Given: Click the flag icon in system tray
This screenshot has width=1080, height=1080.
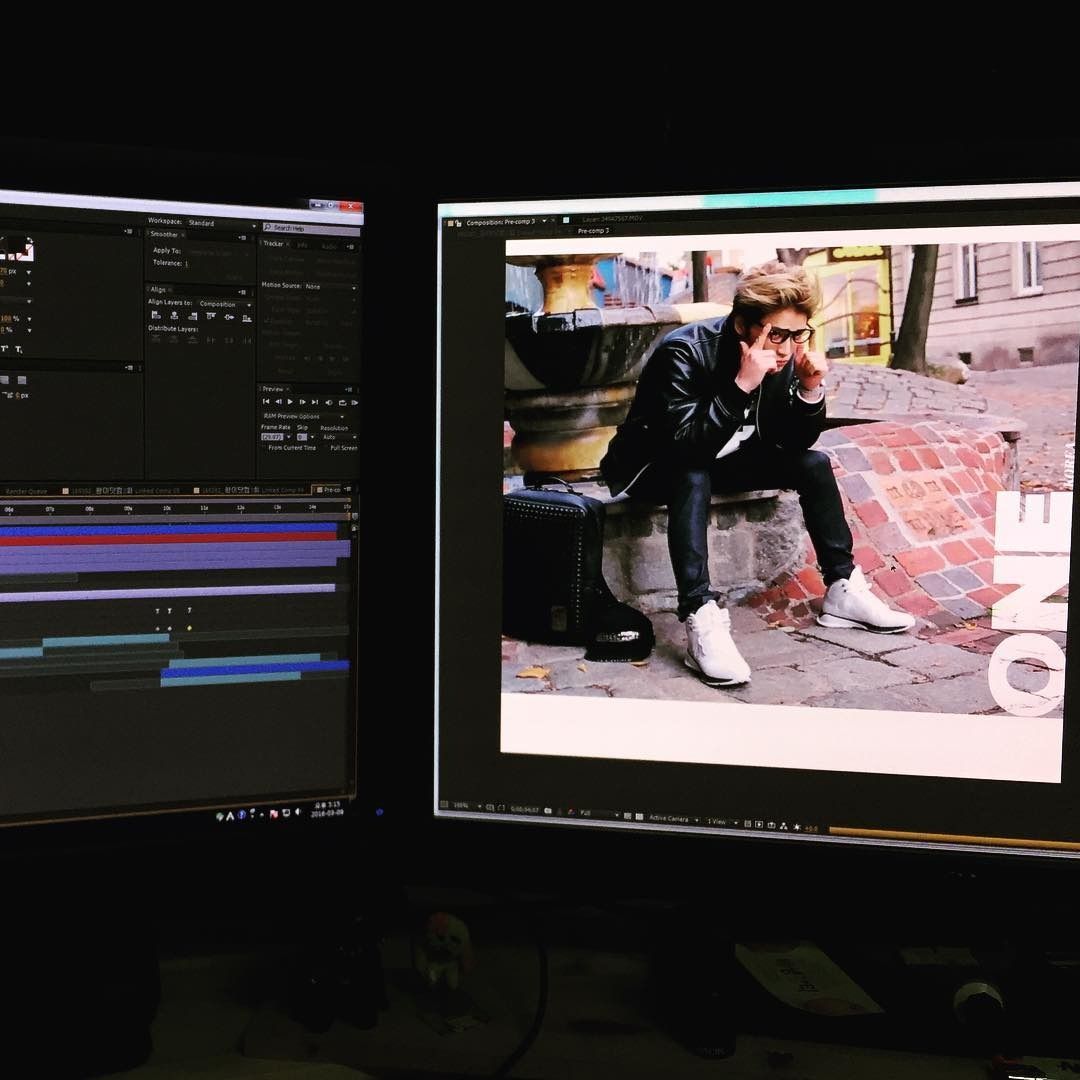Looking at the screenshot, I should tap(273, 813).
